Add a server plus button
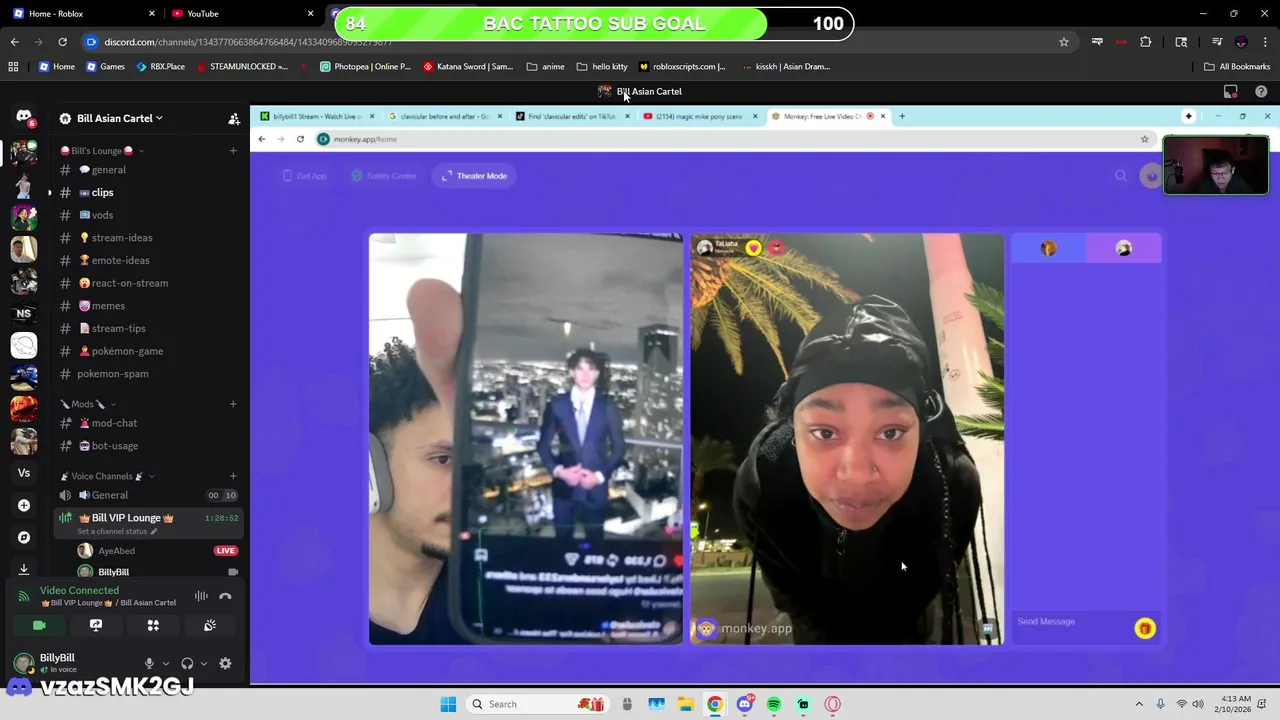 click(x=24, y=505)
